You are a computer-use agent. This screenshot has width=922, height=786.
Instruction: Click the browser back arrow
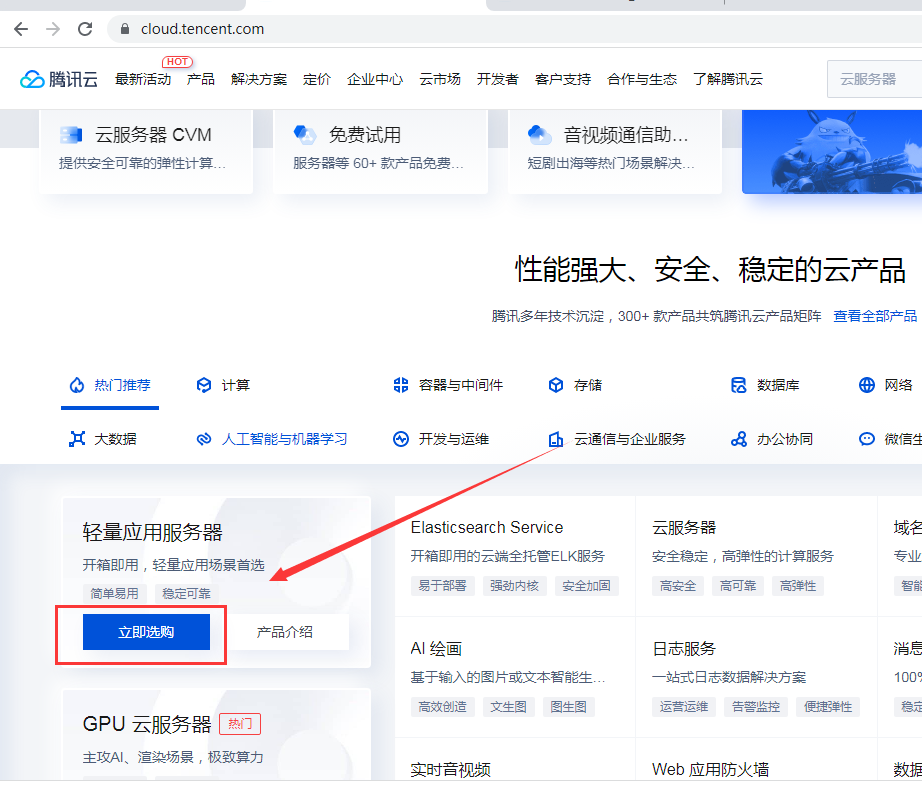click(x=21, y=29)
